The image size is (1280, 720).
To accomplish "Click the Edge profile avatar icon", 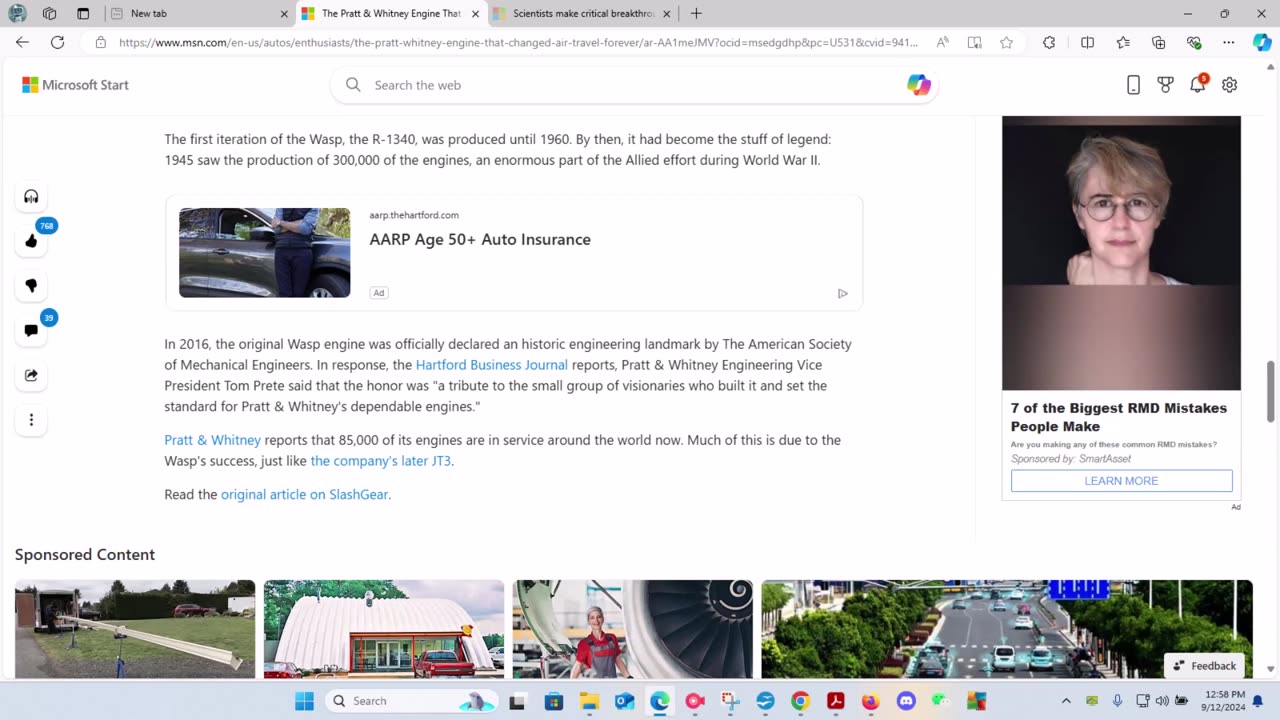I will tap(17, 14).
